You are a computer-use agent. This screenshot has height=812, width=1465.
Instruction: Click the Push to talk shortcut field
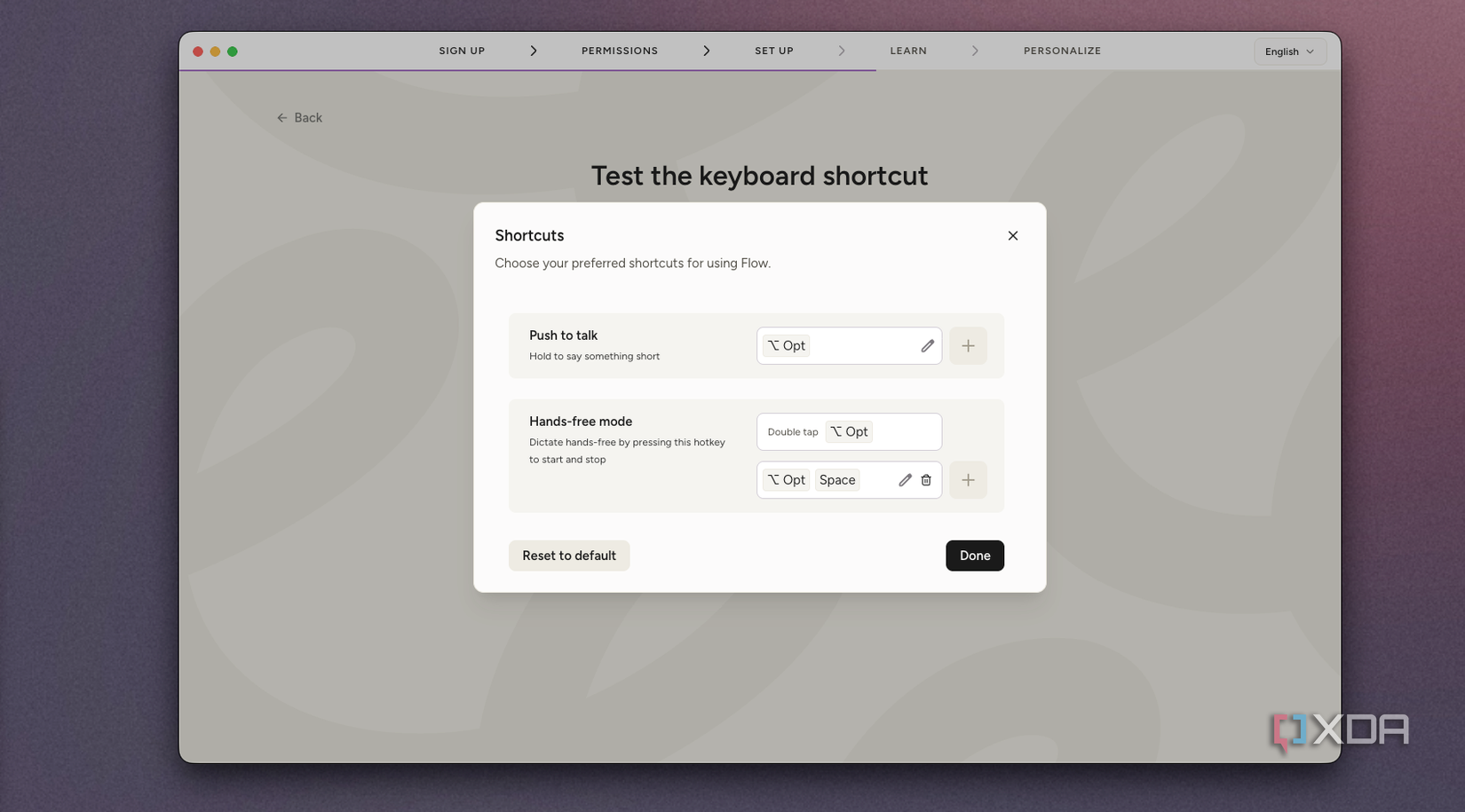(849, 346)
